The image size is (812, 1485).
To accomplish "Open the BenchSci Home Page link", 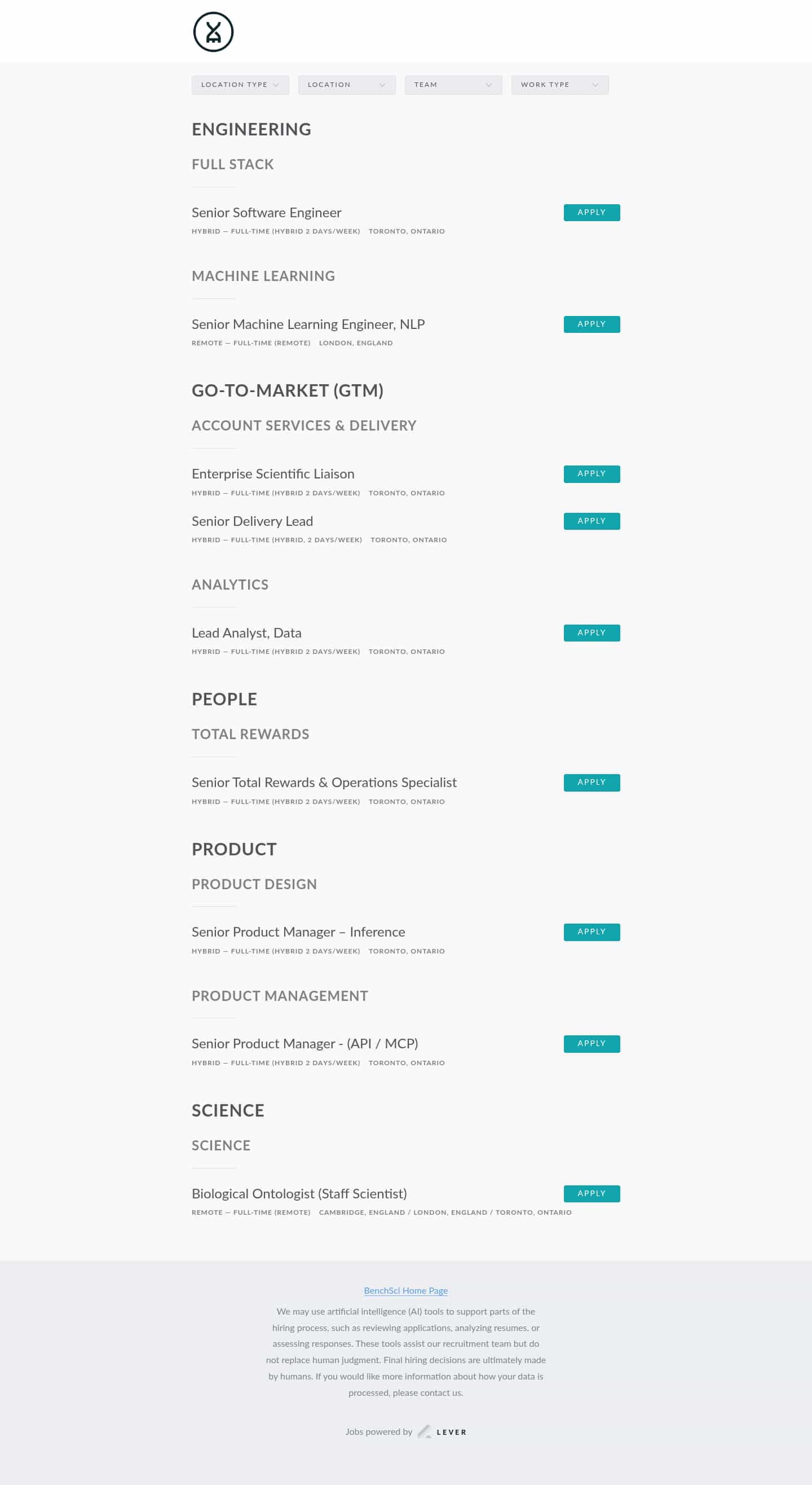I will [405, 1291].
